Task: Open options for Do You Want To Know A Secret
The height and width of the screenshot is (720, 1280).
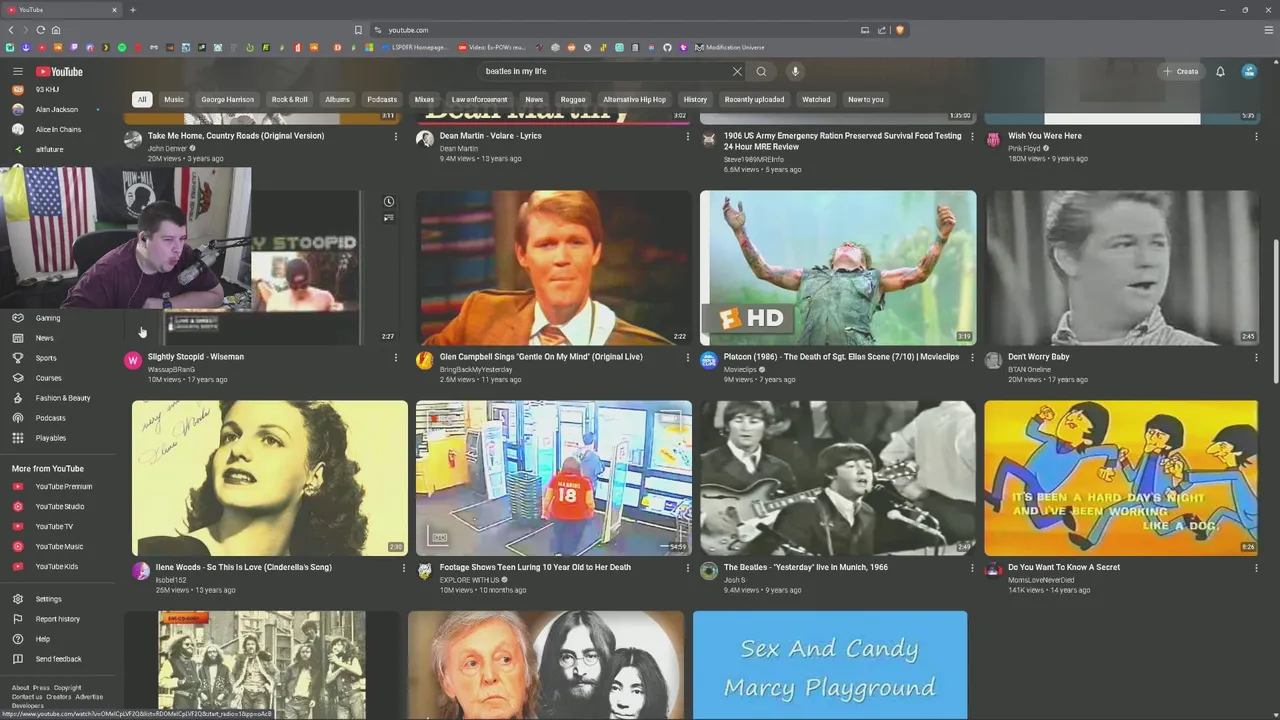Action: click(1256, 568)
